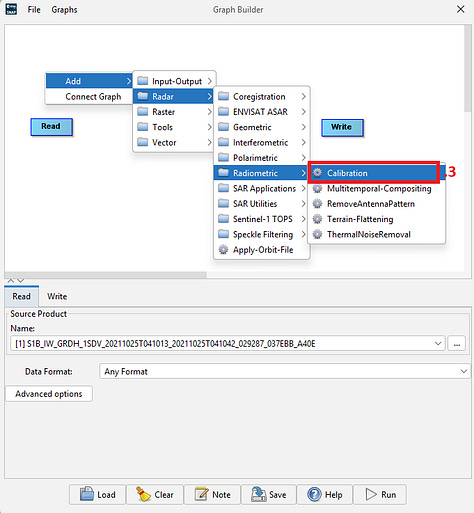Expand the Interferometric submenu arrow
Viewport: 474px width, 513px height.
(303, 142)
